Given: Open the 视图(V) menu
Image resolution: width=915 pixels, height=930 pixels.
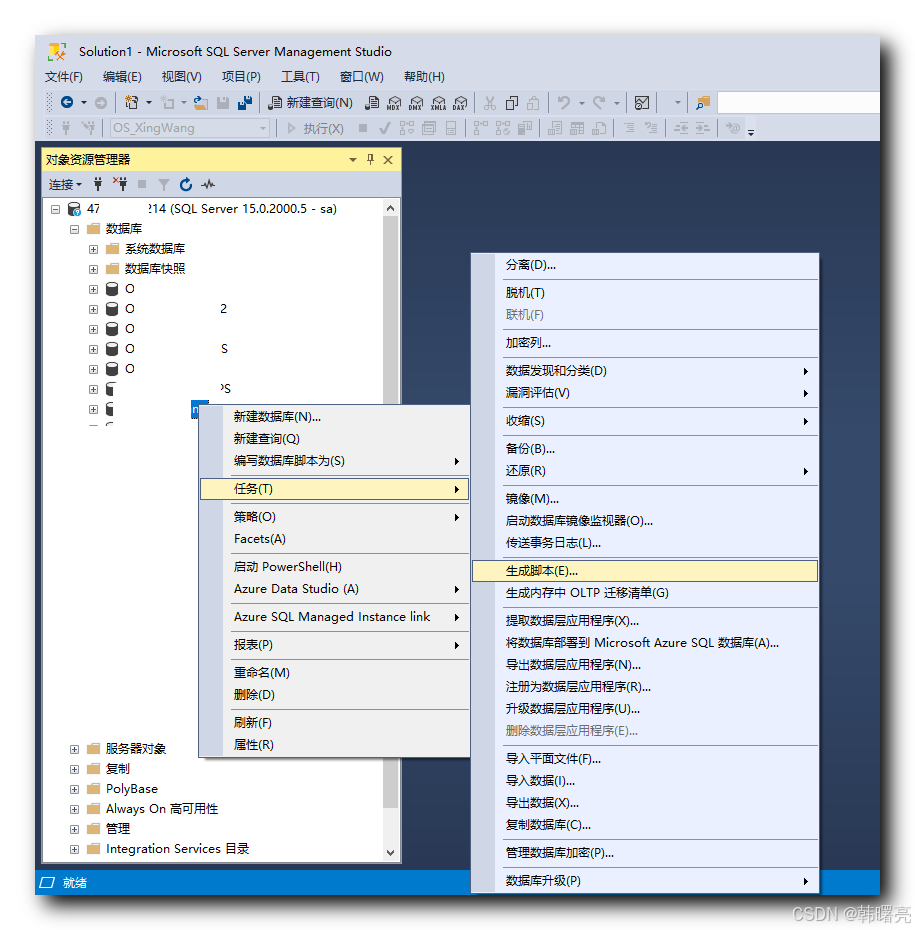Looking at the screenshot, I should [x=181, y=77].
